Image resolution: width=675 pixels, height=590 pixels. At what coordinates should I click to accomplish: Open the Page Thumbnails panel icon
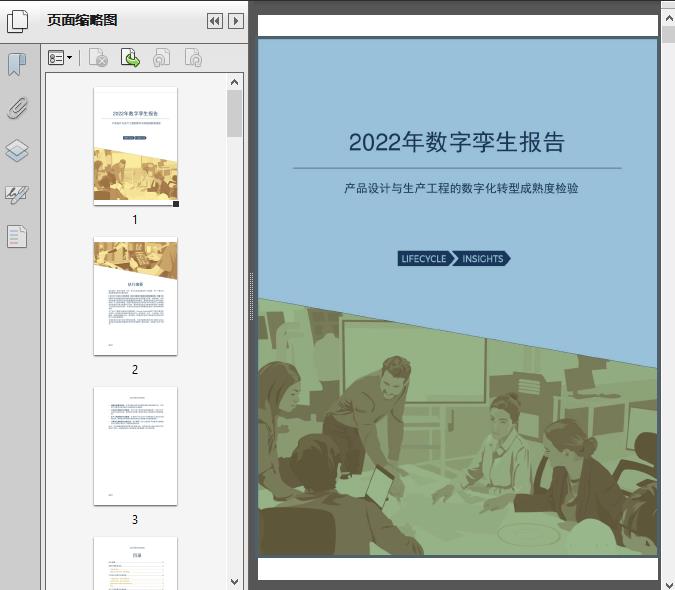point(18,21)
